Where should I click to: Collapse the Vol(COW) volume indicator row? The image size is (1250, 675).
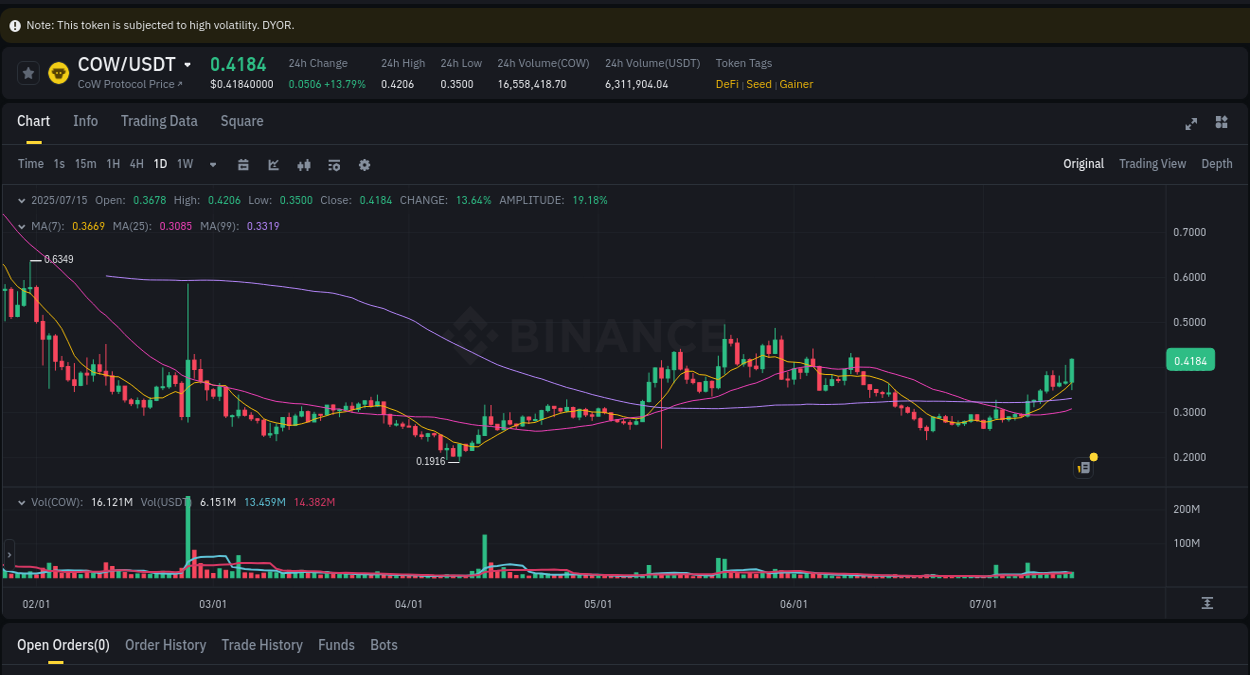point(20,502)
